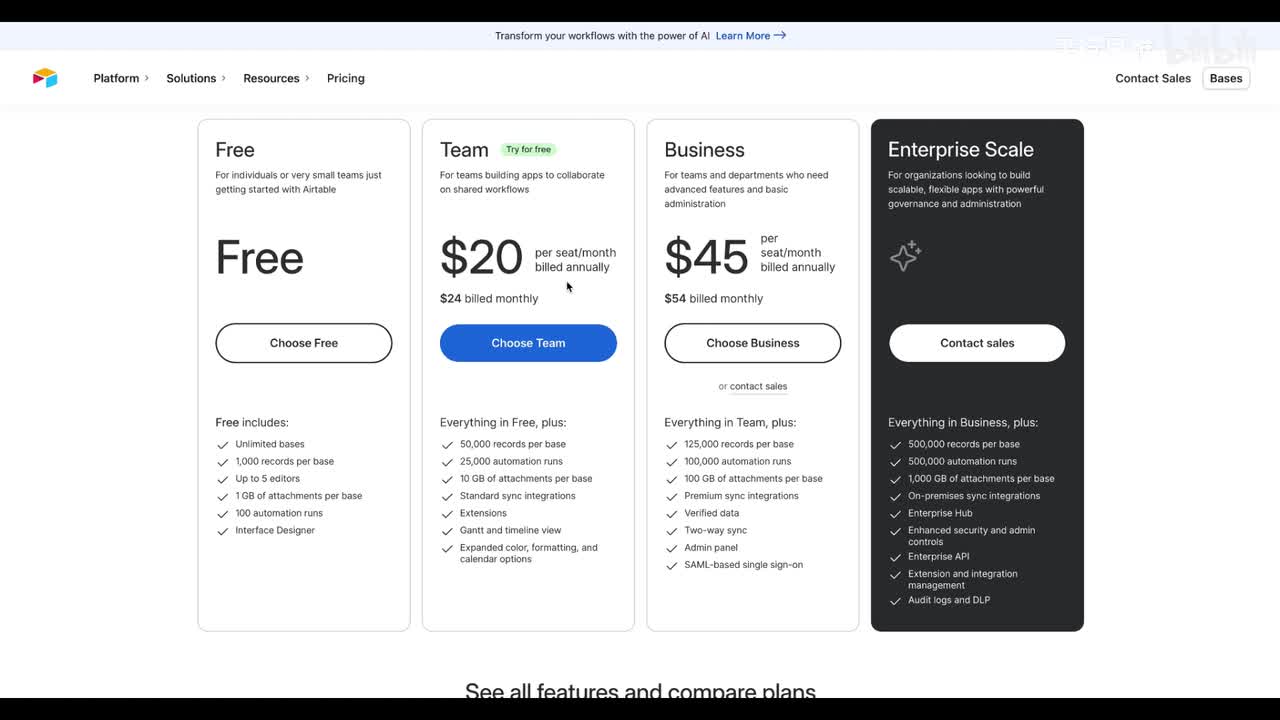Click the arrow icon beside Learn More

780,36
